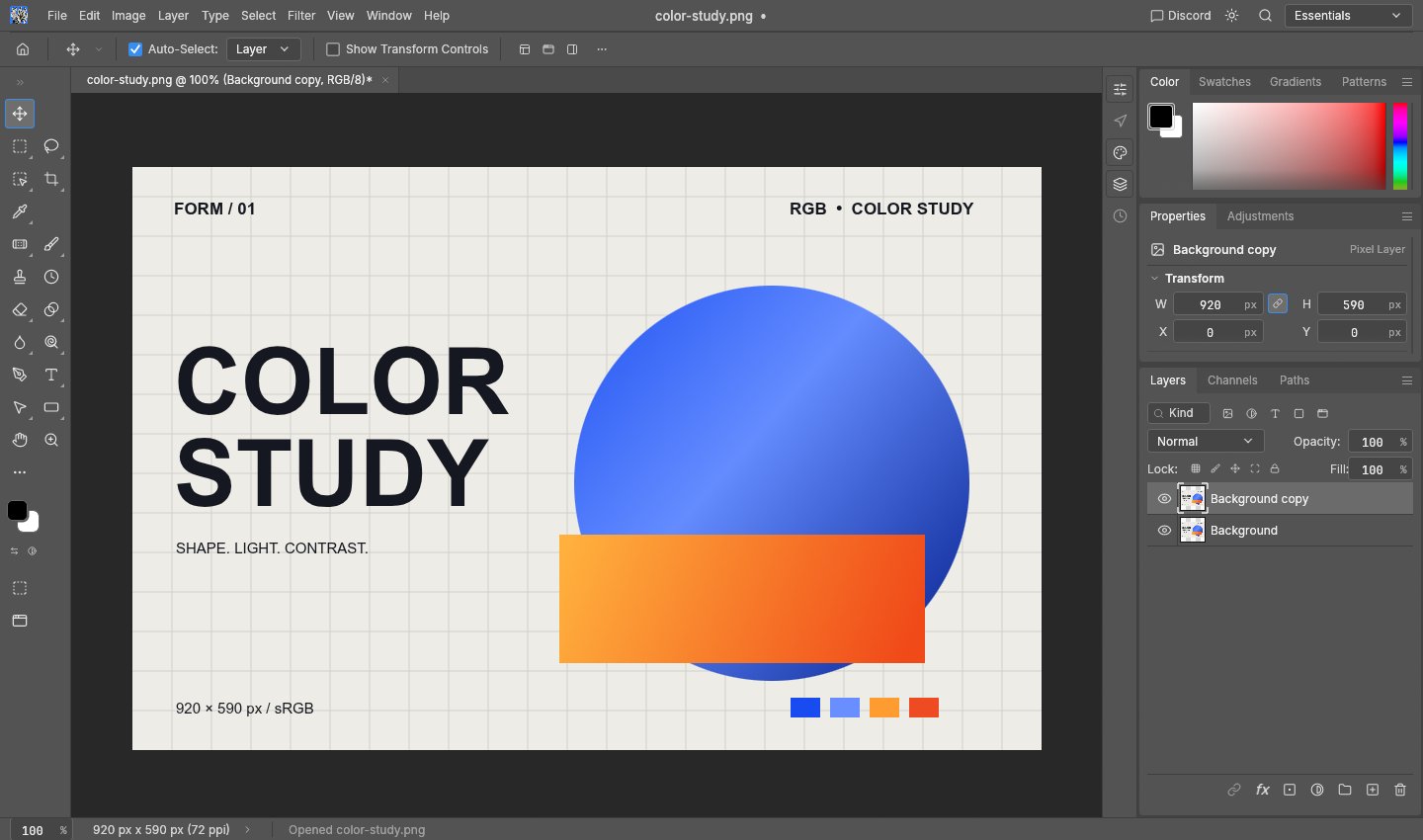Screen dimensions: 1423x840
Task: Select the Zoom tool
Action: pyautogui.click(x=51, y=440)
